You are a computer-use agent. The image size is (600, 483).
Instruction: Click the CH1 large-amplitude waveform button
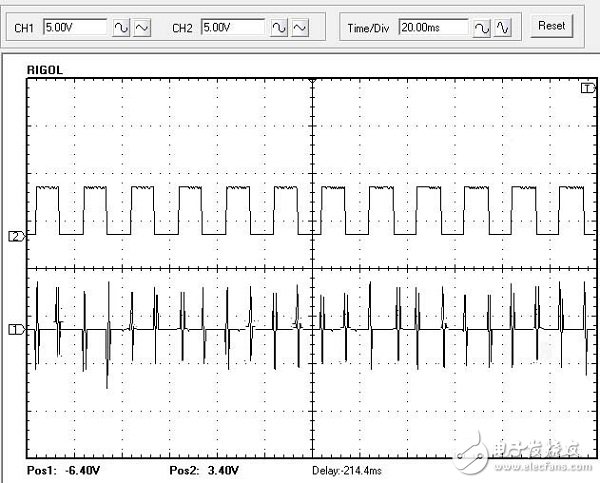[x=122, y=27]
